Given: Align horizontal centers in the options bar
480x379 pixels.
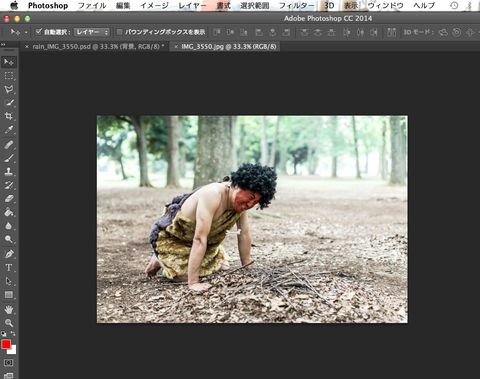Looking at the screenshot, I should pos(272,32).
